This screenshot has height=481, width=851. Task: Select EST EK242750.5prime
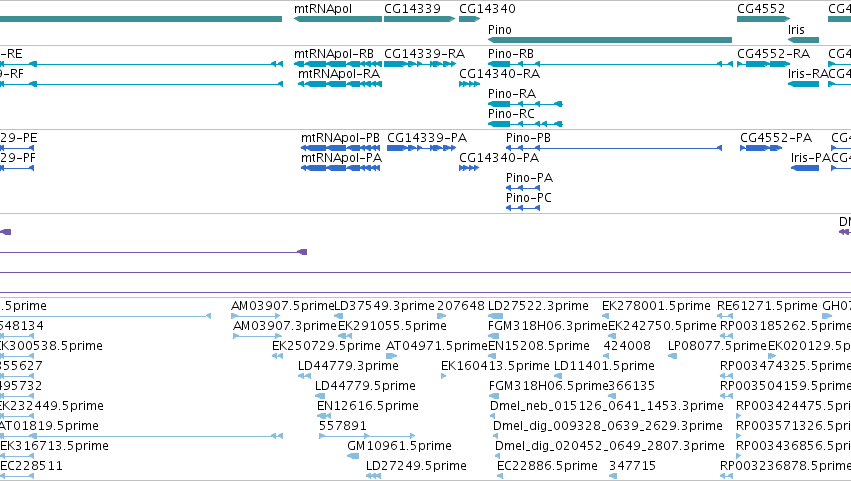663,326
